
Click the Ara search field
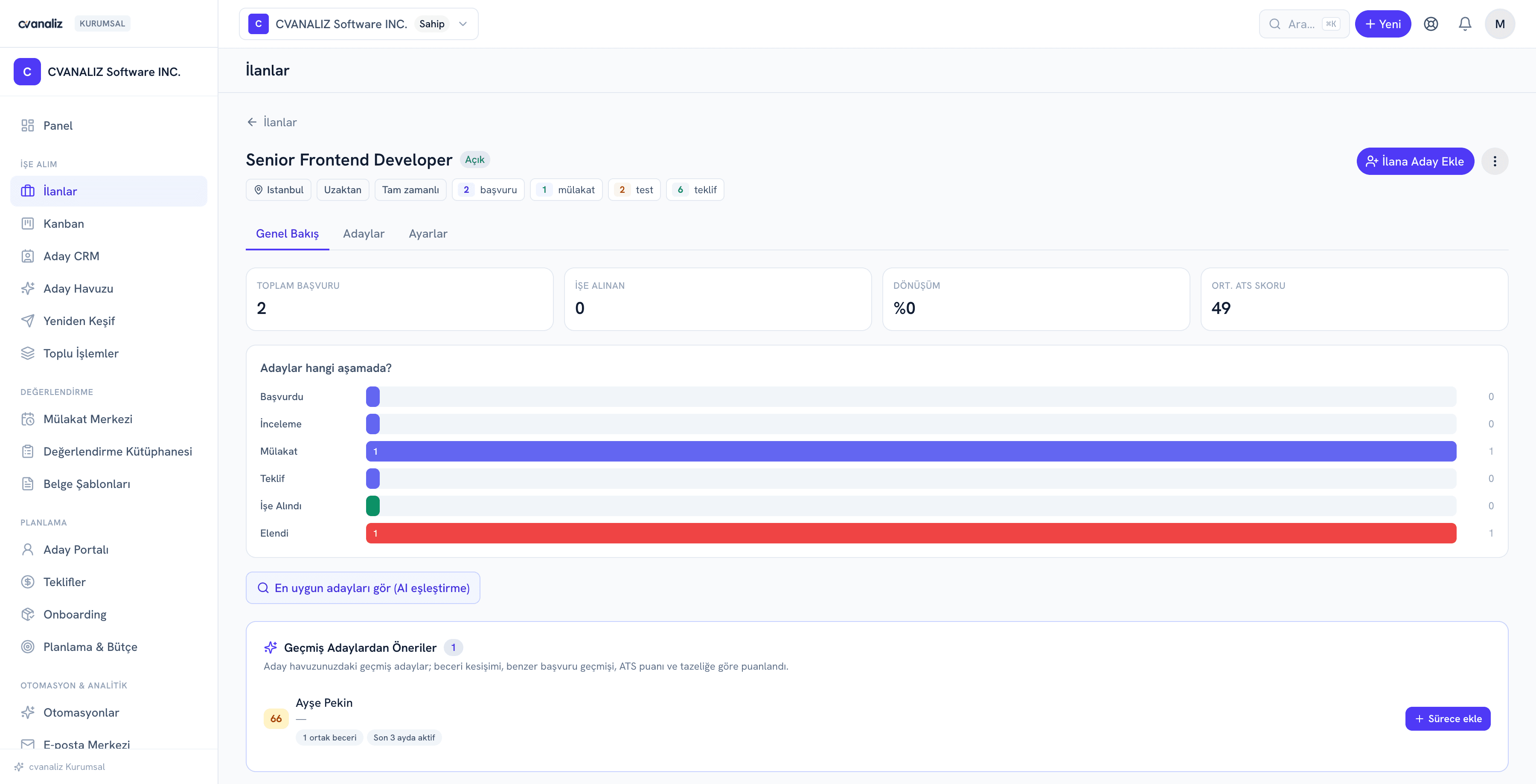click(1304, 24)
